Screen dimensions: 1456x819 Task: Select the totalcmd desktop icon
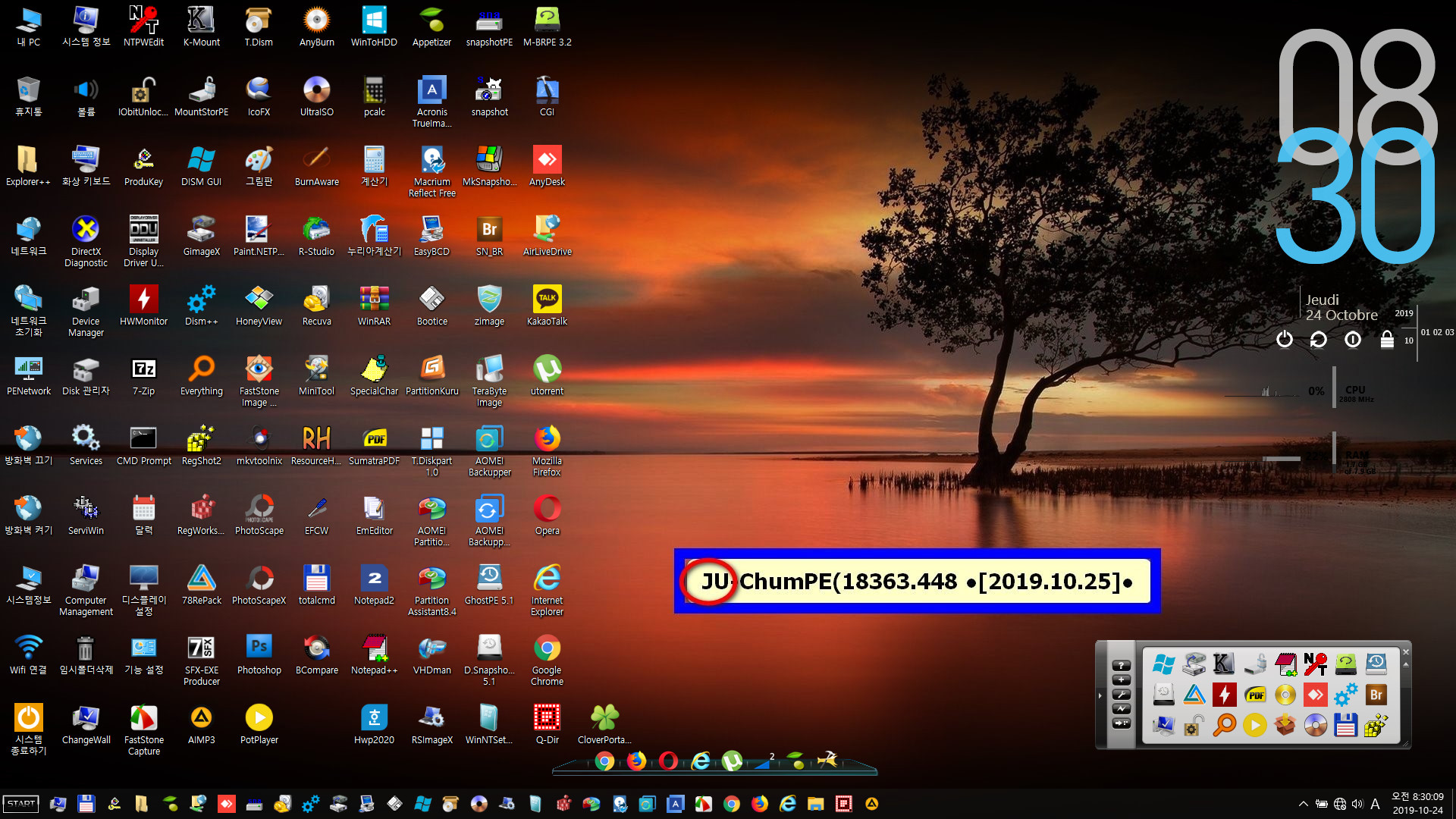(x=316, y=585)
